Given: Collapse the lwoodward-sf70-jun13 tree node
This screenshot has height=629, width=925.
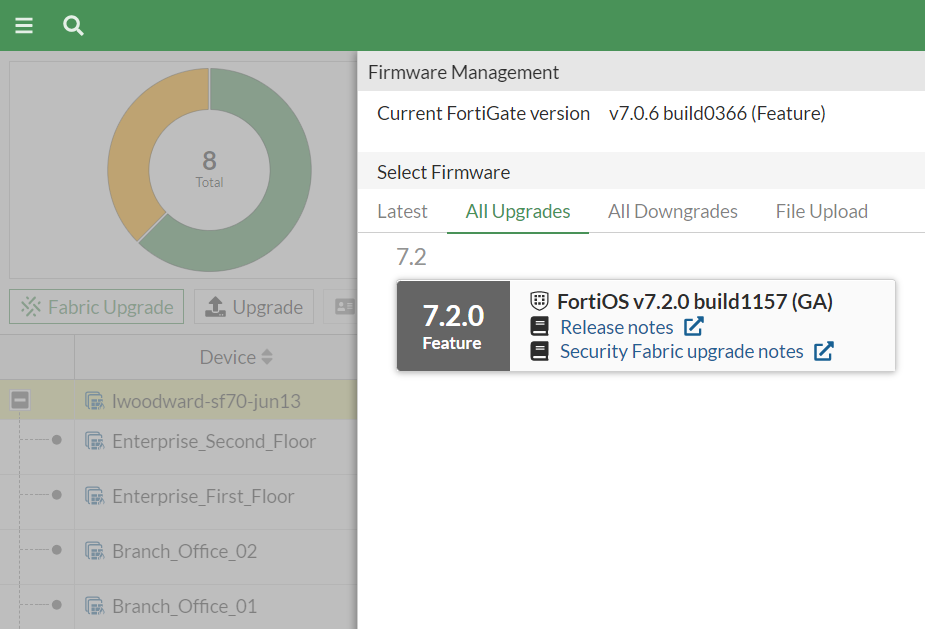Looking at the screenshot, I should 20,401.
